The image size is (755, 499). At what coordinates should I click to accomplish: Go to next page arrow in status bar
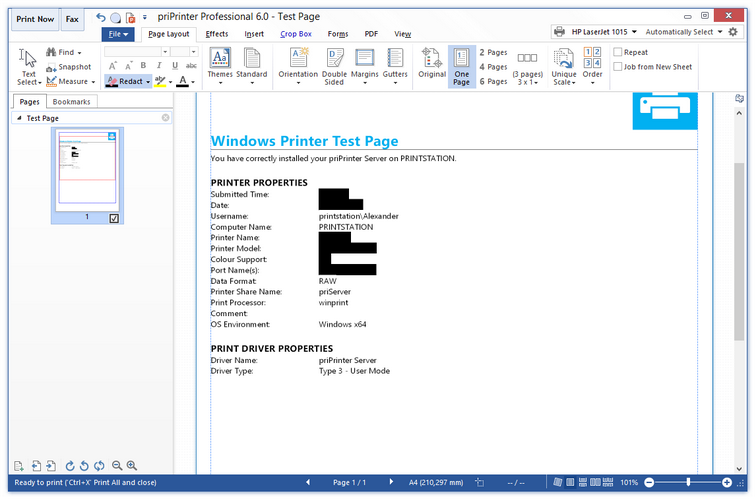tap(391, 482)
